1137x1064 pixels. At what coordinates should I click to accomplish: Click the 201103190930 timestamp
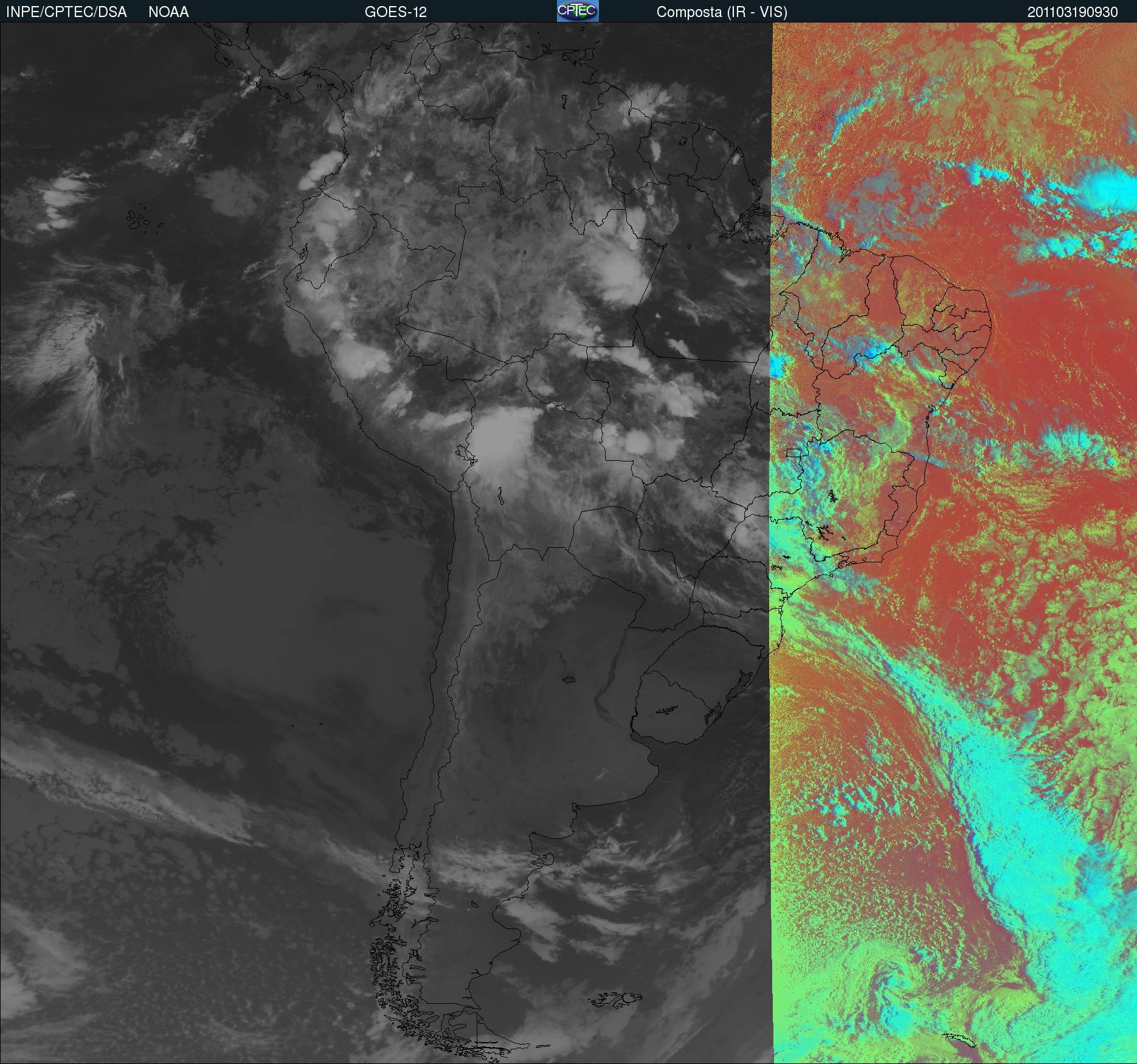tap(1073, 12)
